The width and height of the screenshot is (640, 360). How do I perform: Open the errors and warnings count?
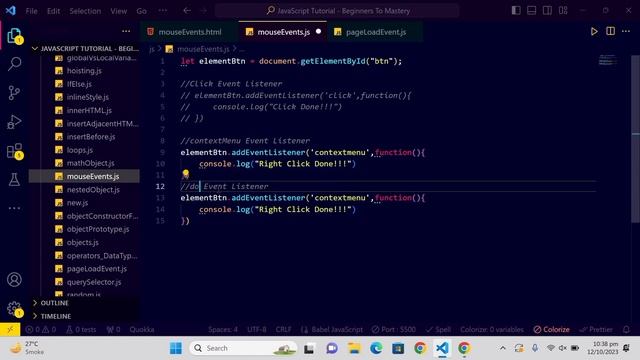click(40, 329)
